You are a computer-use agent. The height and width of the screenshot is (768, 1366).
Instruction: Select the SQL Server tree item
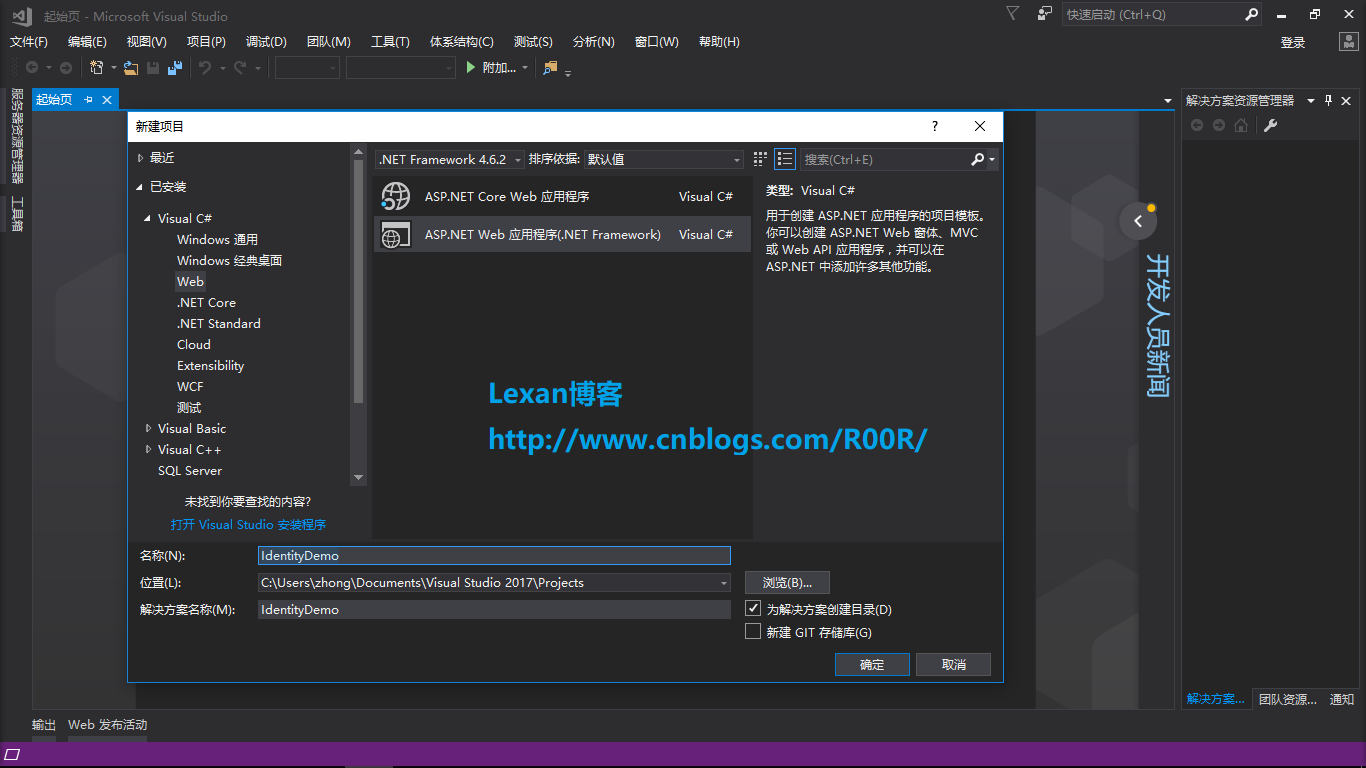click(x=190, y=470)
